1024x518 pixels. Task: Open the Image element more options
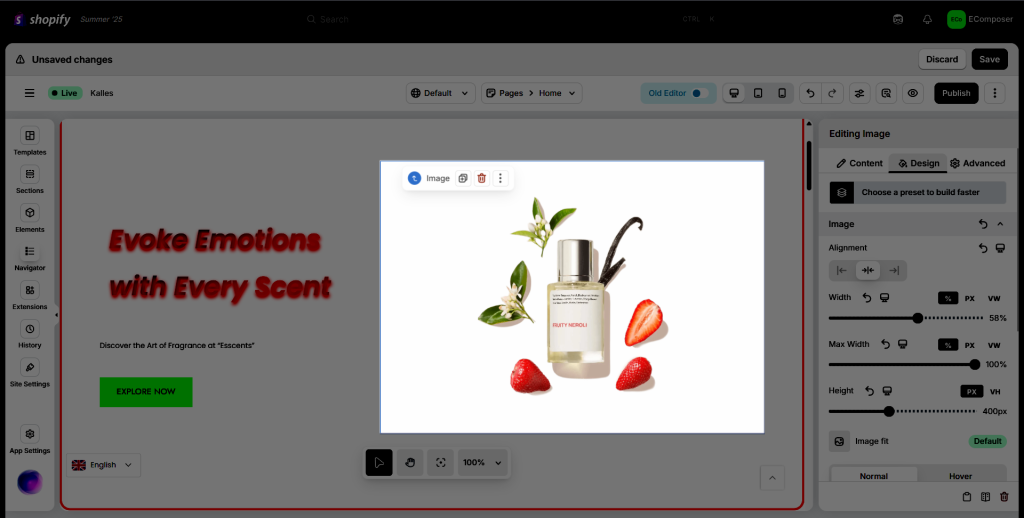tap(500, 178)
